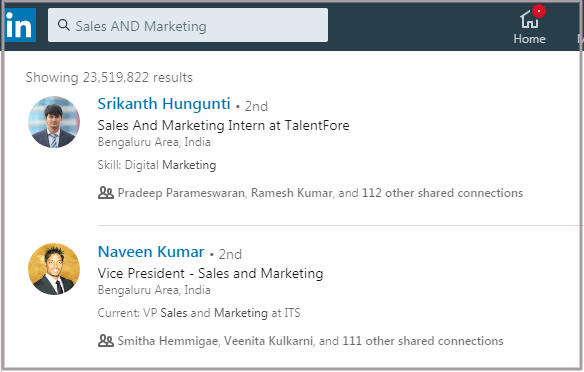584x372 pixels.
Task: Click Skill: Digital Marketing text
Action: (x=157, y=165)
